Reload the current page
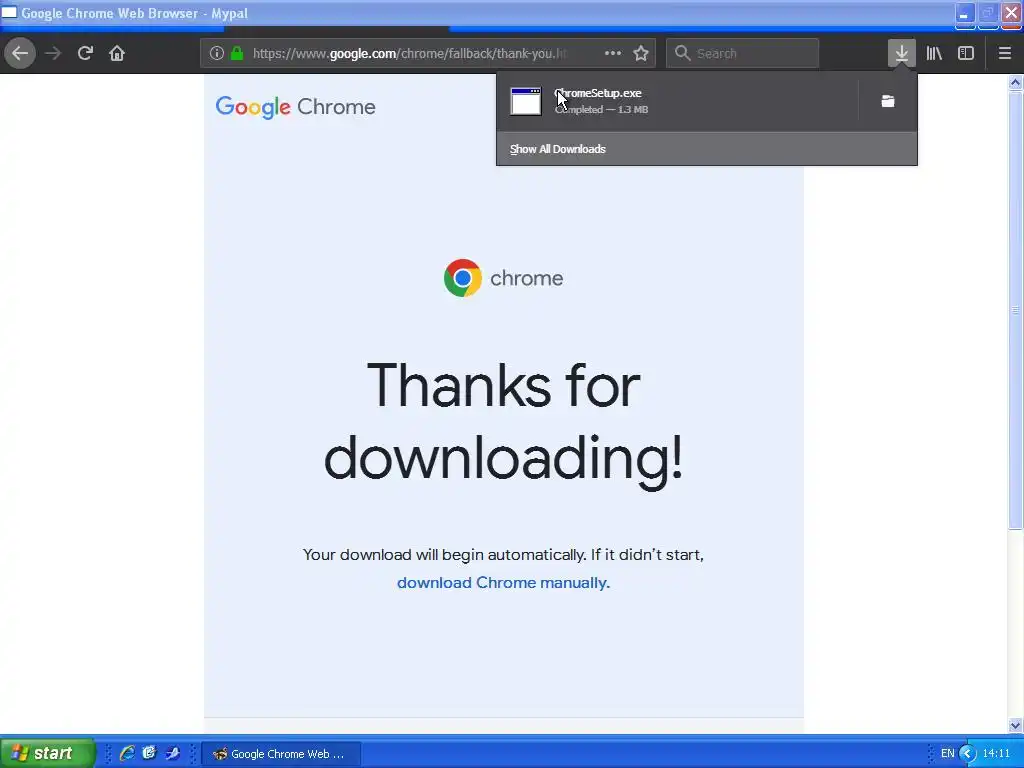Screen dimensions: 1024x768 (x=85, y=53)
